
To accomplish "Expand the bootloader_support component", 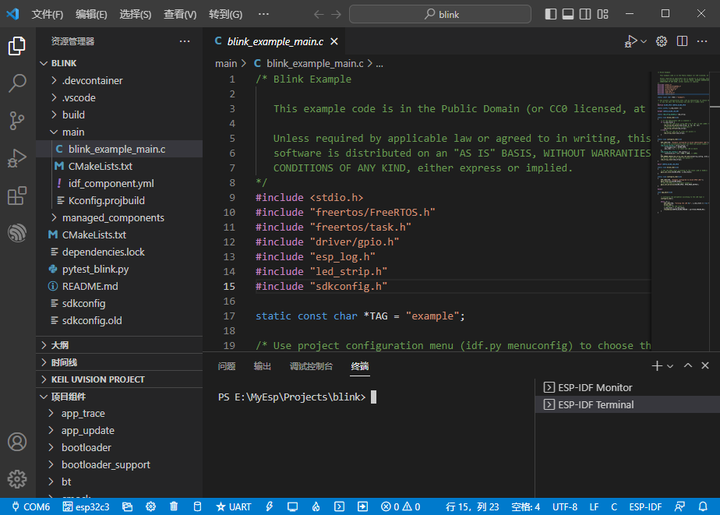I will (x=119, y=465).
